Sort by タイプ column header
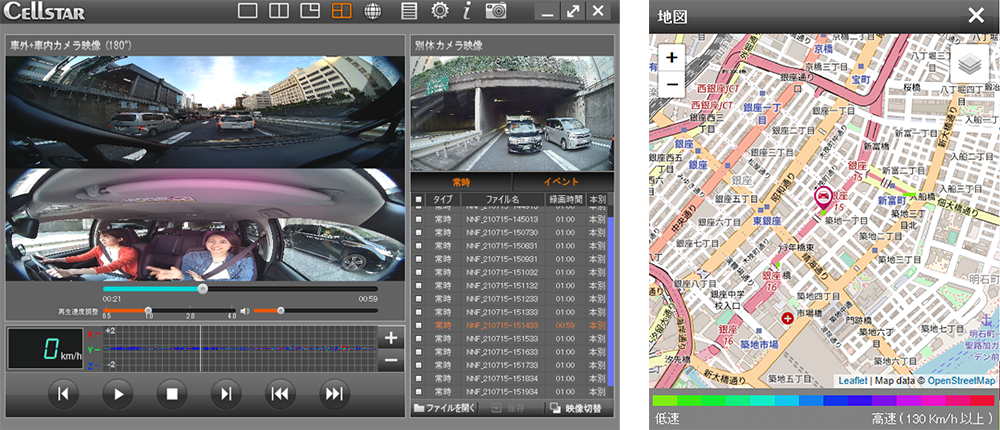This screenshot has height=430, width=1000. (x=443, y=199)
